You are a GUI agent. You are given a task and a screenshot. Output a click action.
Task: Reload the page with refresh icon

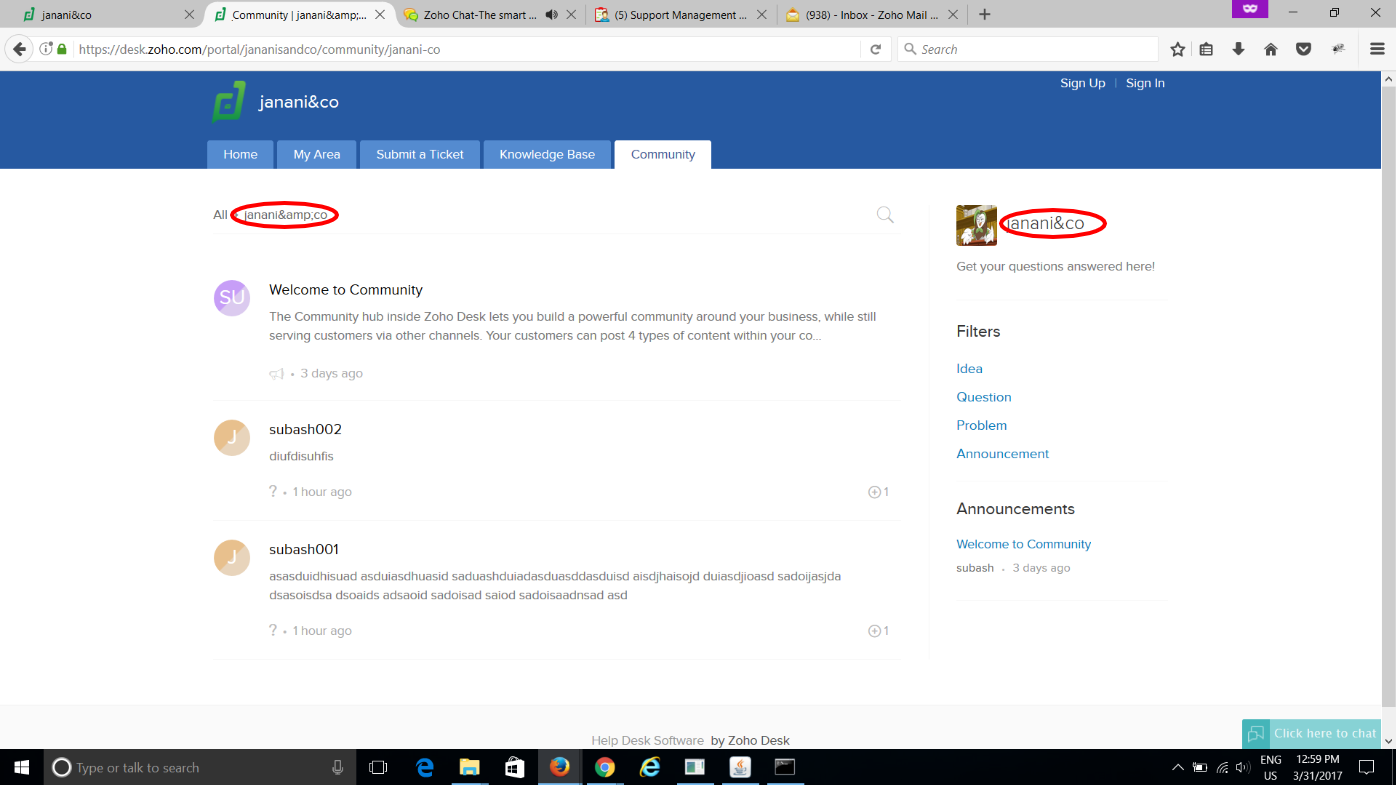click(x=875, y=49)
